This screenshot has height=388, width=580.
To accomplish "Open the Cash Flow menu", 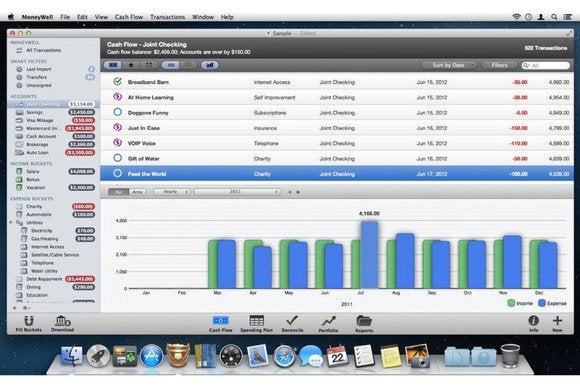I will pos(129,17).
